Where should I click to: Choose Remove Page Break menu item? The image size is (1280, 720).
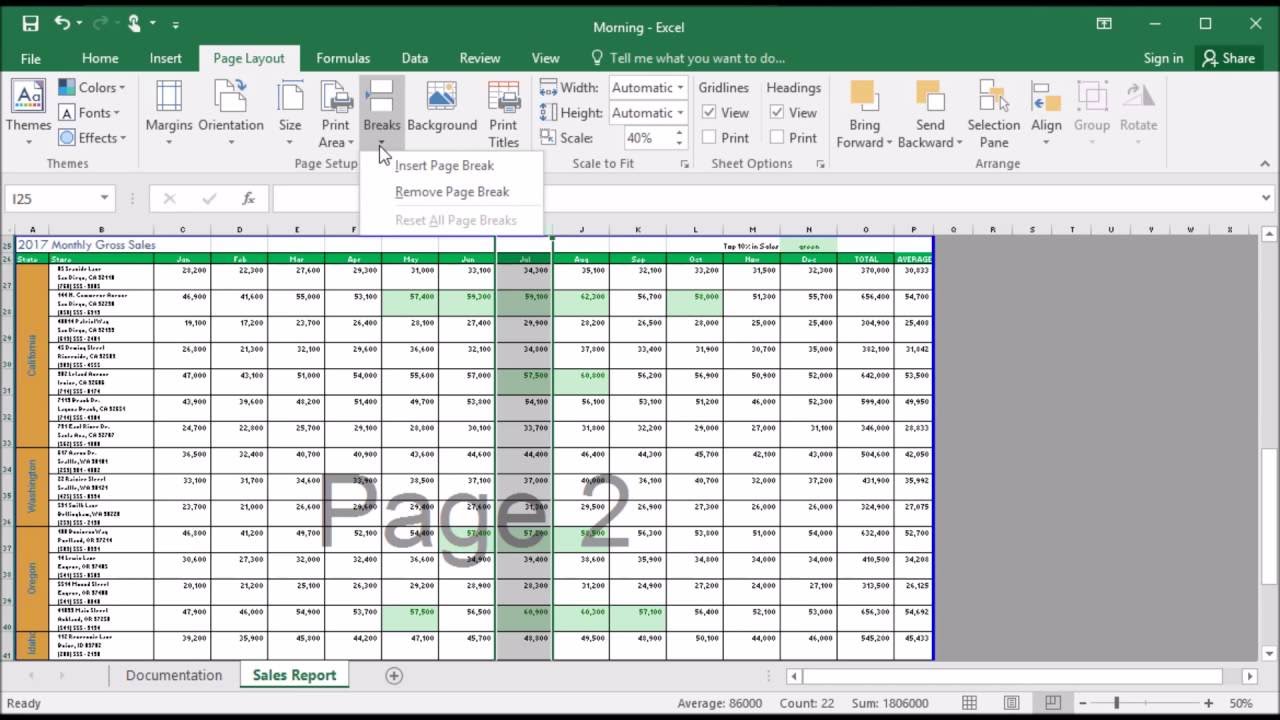pos(451,192)
